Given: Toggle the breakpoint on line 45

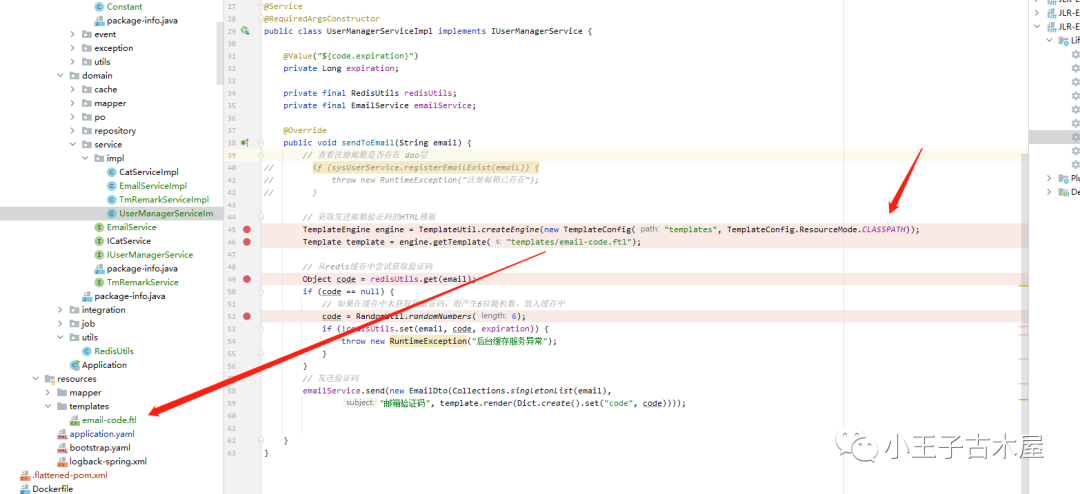Looking at the screenshot, I should point(247,229).
